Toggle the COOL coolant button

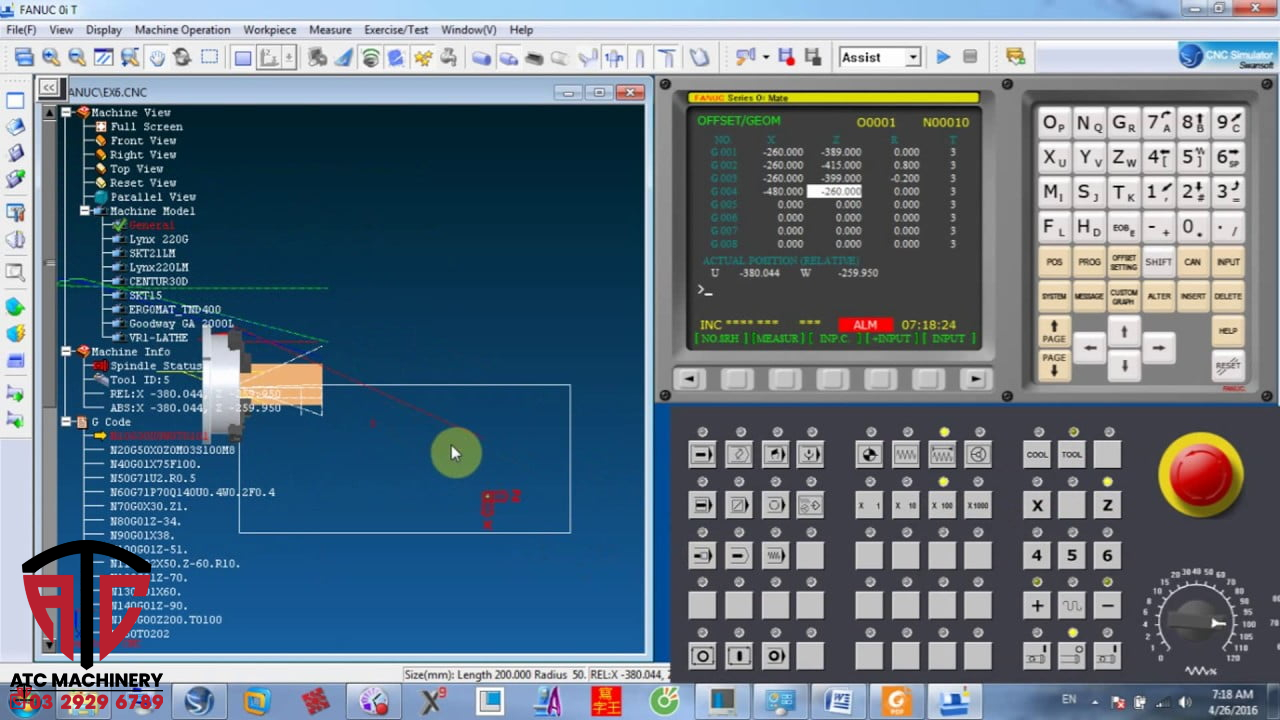(x=1037, y=455)
